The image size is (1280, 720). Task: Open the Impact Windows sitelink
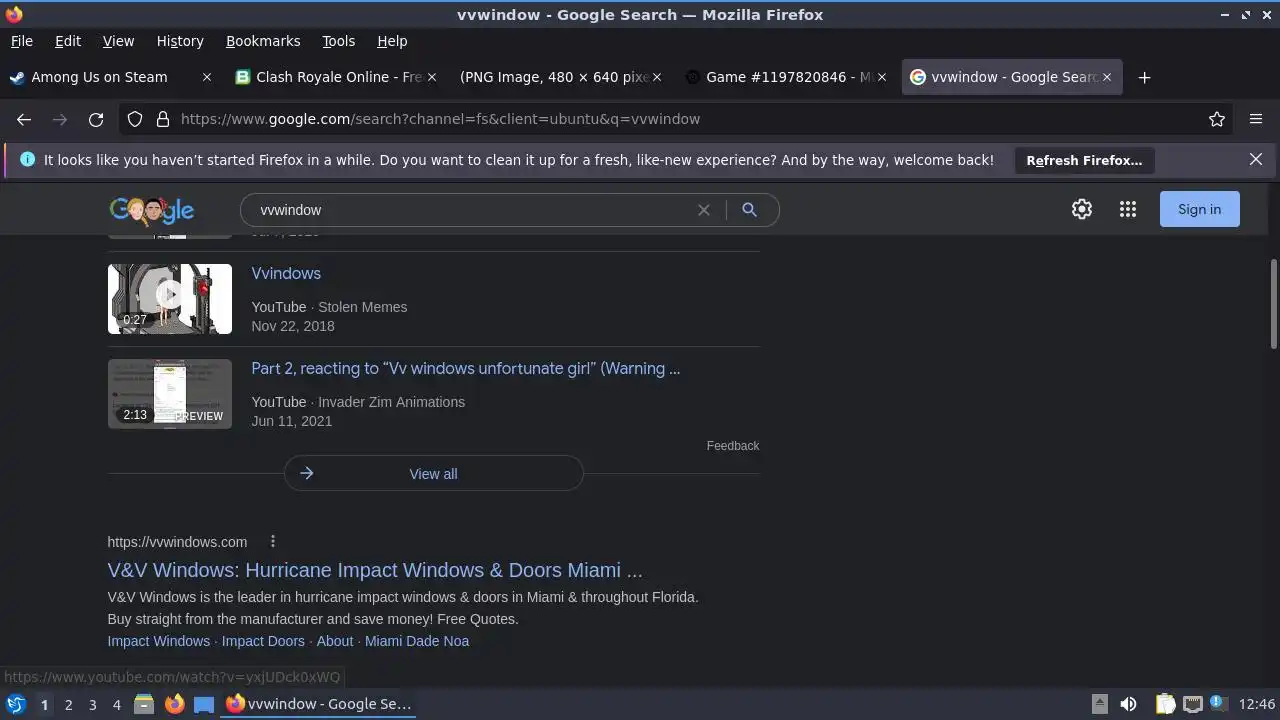point(159,641)
